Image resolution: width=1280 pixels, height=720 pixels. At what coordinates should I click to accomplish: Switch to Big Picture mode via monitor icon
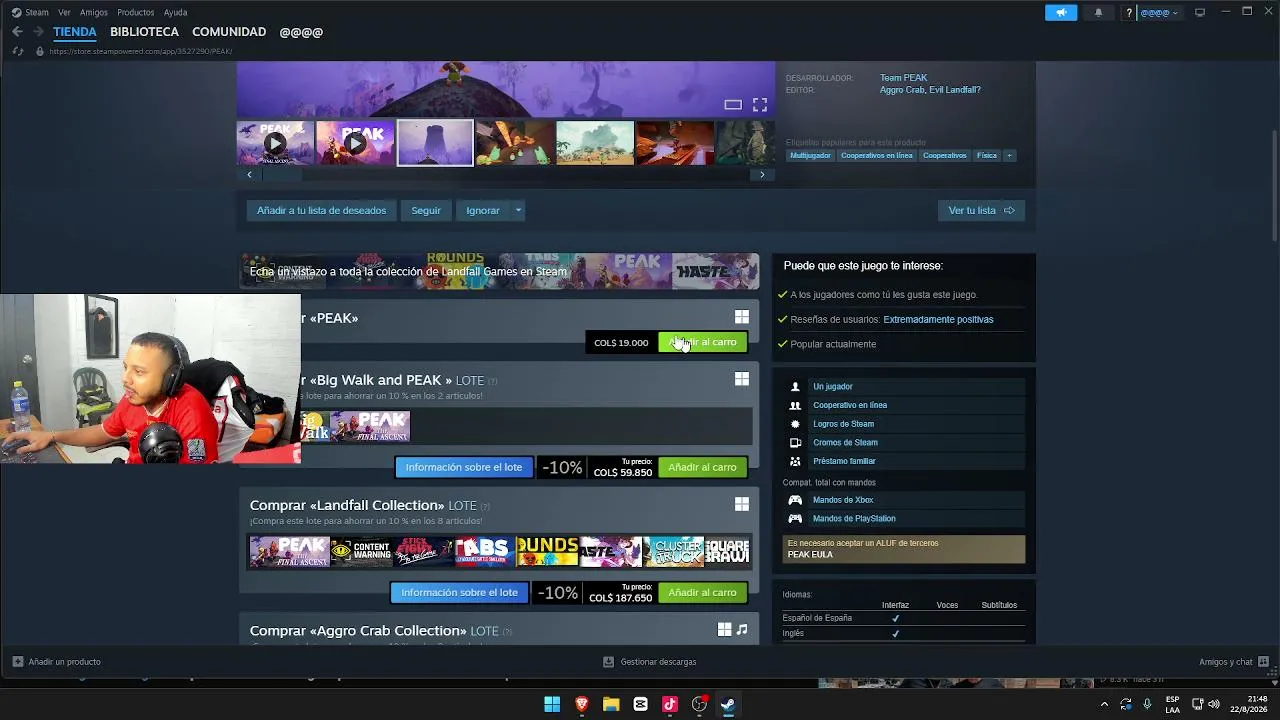[x=1200, y=12]
